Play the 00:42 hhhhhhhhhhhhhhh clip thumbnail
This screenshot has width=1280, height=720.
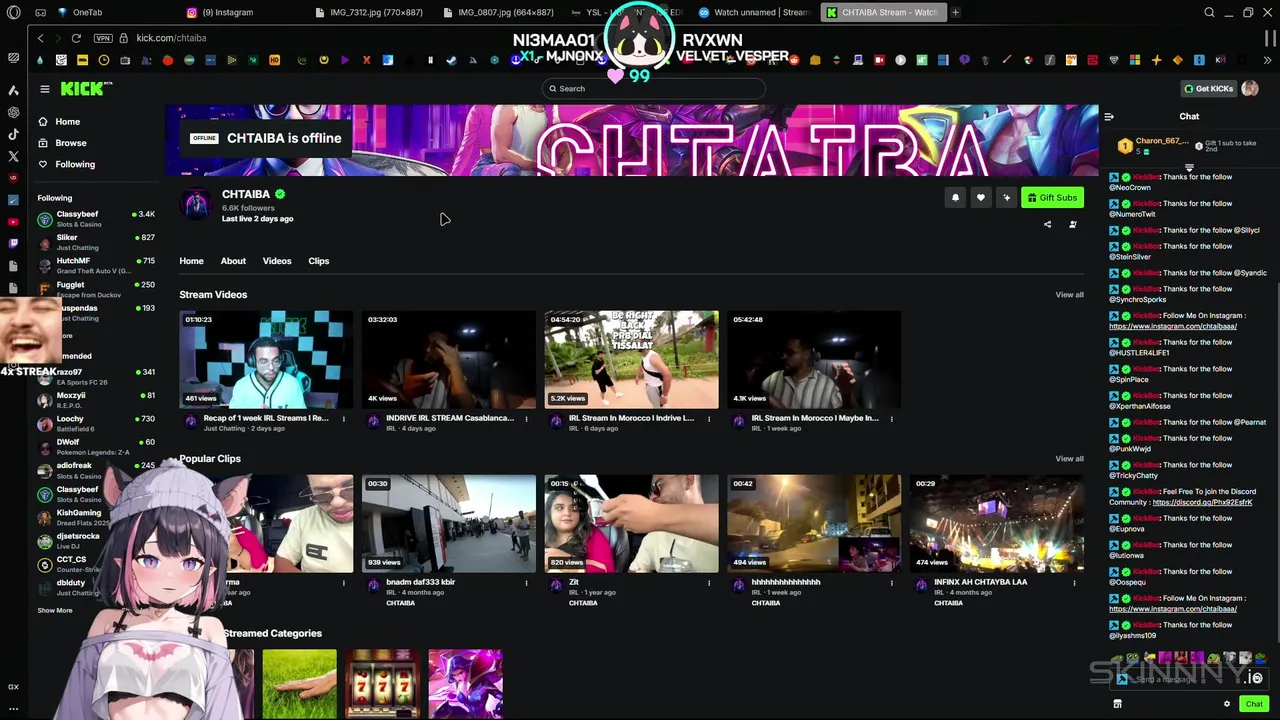(x=814, y=524)
